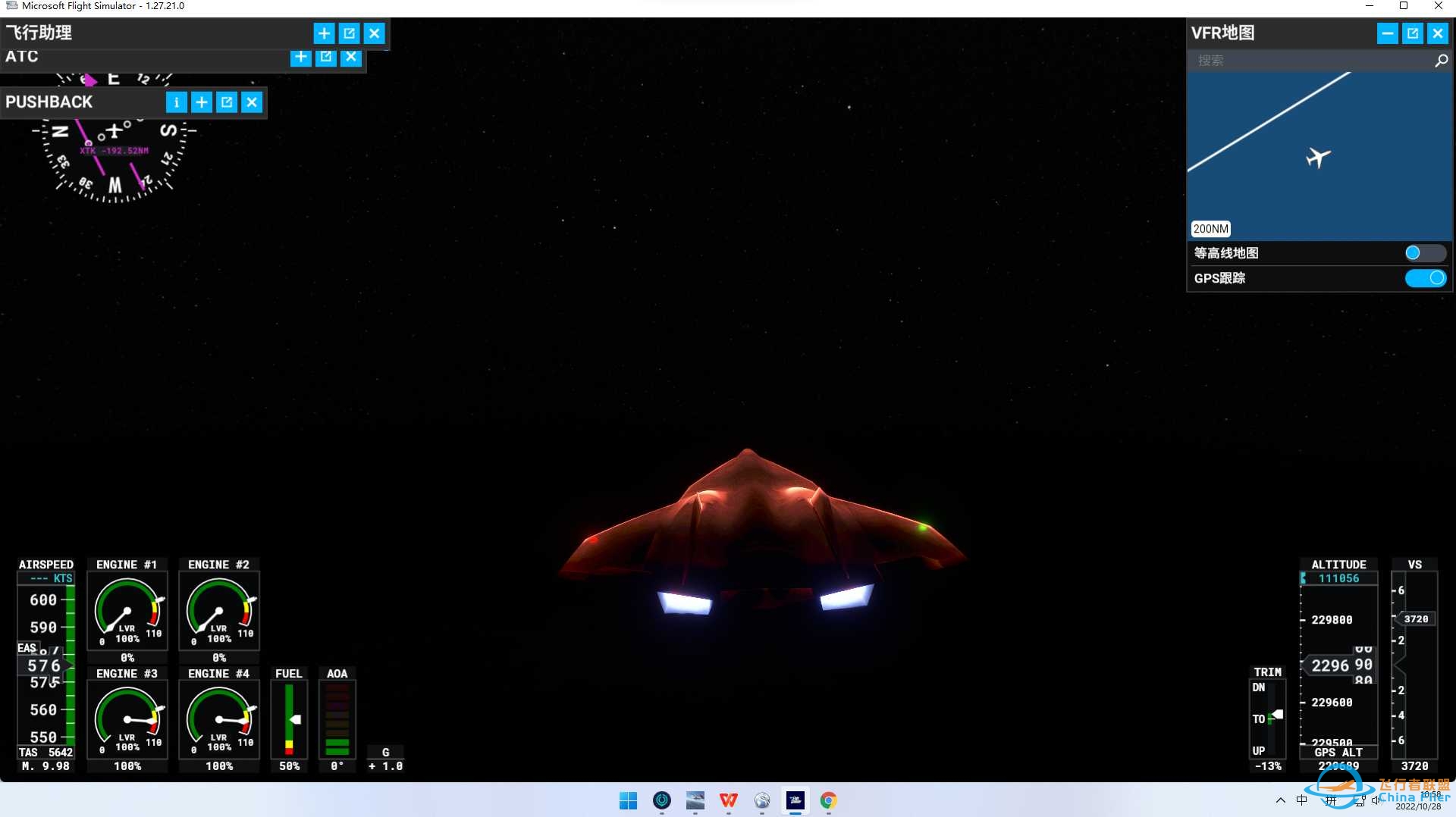The width and height of the screenshot is (1456, 817).
Task: Click the ENGINE #2 gauge
Action: (x=219, y=611)
